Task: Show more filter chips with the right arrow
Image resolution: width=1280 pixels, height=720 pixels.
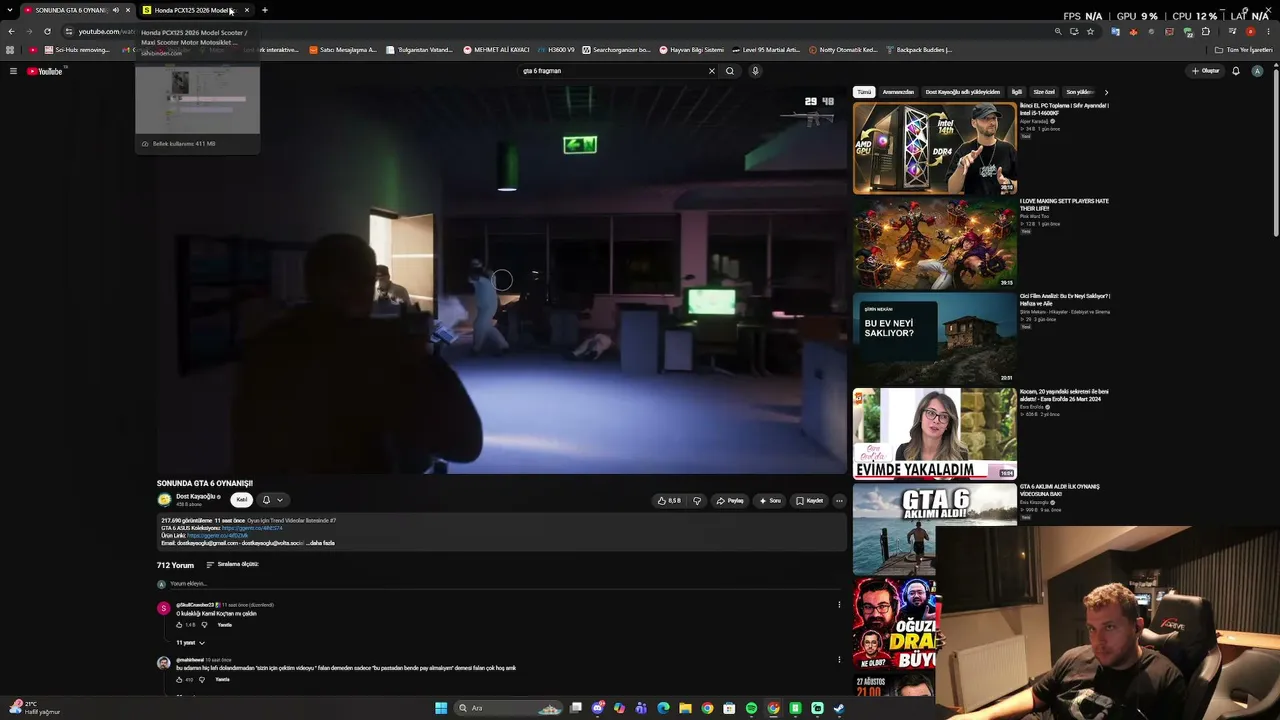Action: click(x=1106, y=92)
